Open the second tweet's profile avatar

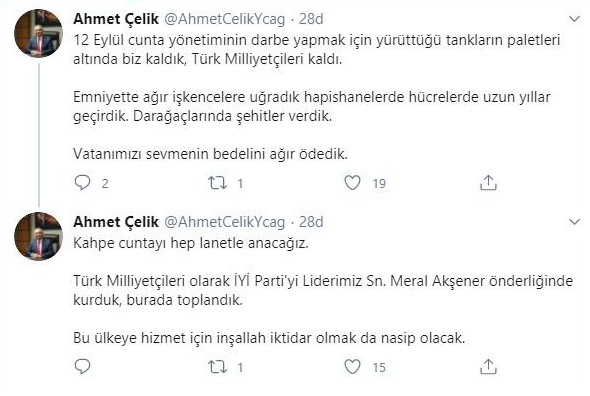pos(38,236)
